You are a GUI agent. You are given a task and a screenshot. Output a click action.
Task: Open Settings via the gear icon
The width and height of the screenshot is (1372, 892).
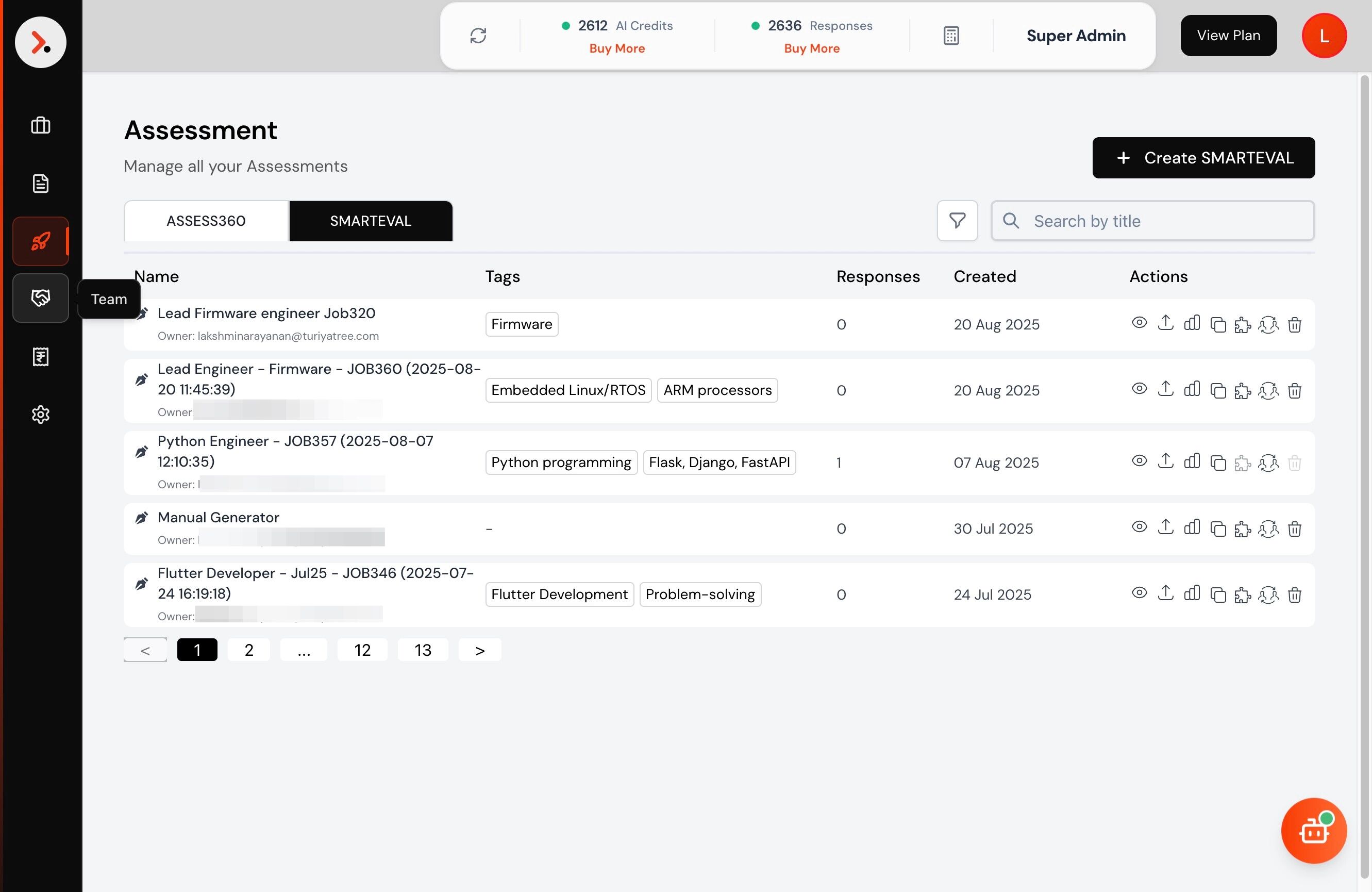tap(40, 415)
